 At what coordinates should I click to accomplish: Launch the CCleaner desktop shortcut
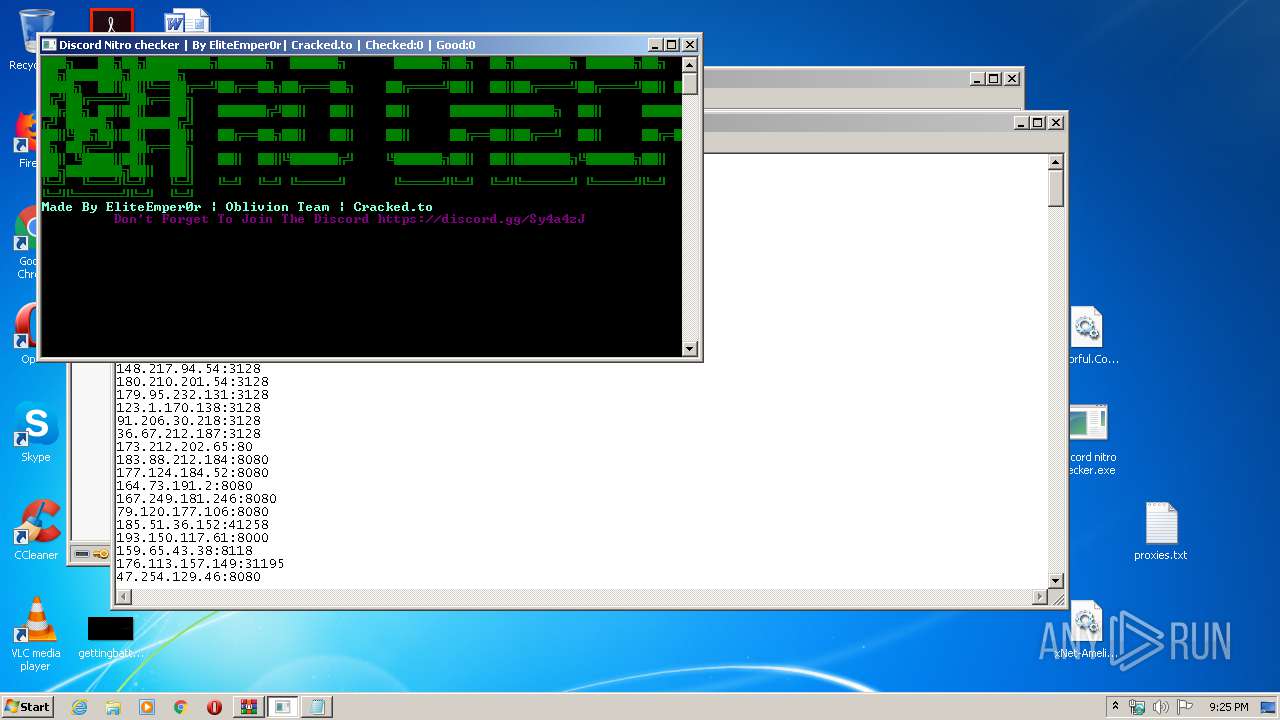point(36,530)
